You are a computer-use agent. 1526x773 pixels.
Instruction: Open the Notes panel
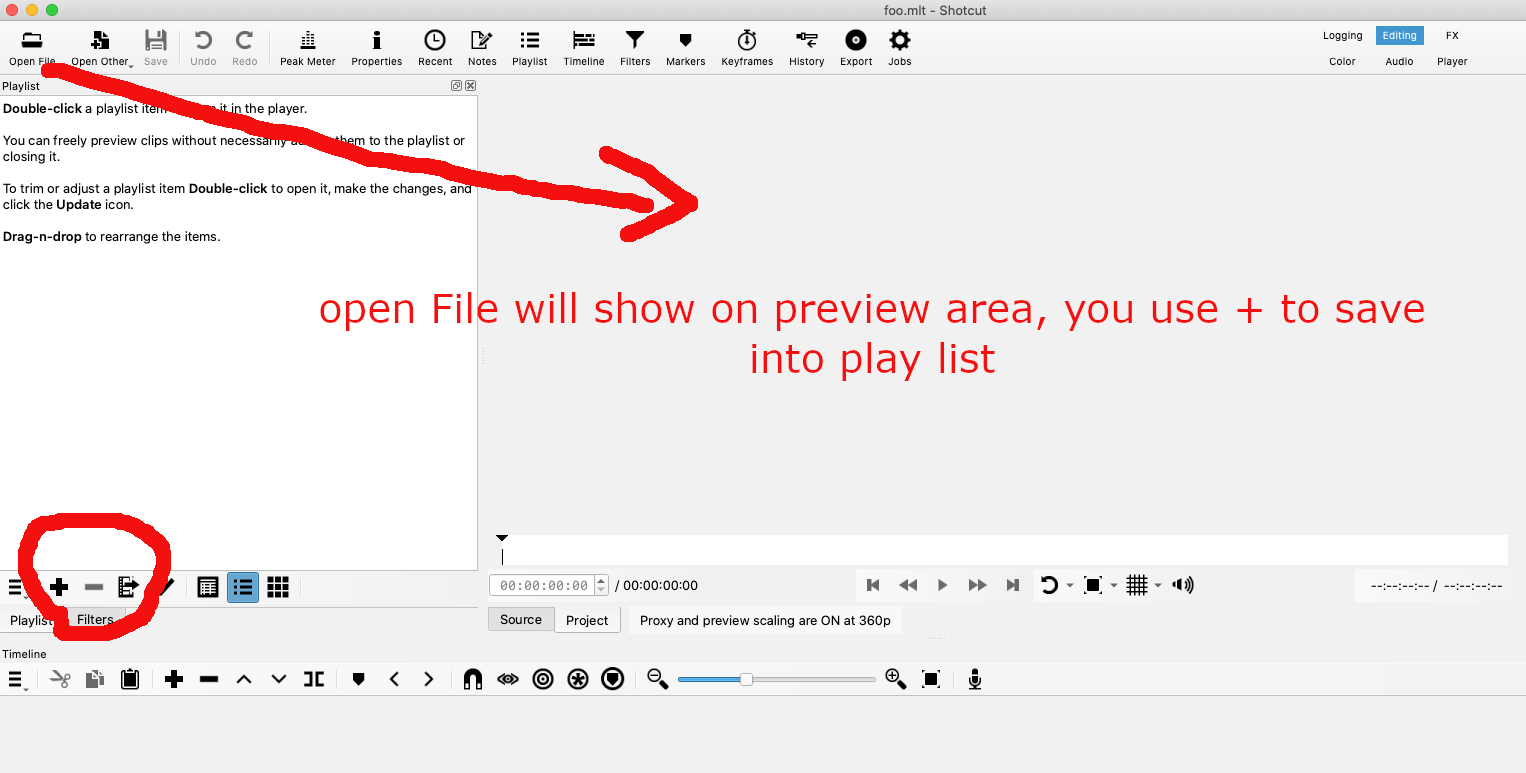click(x=482, y=47)
